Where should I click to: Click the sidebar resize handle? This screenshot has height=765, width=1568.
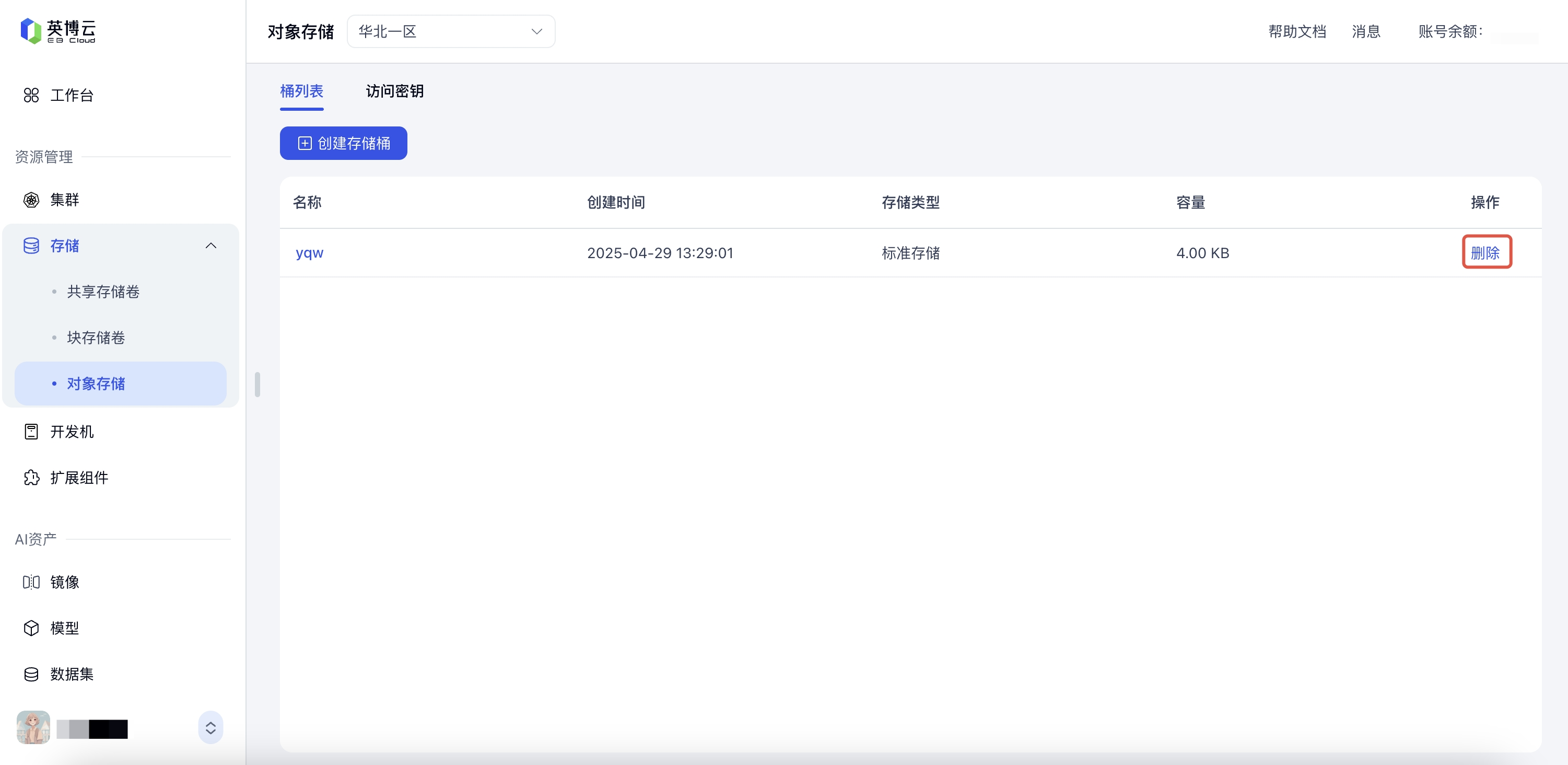click(258, 384)
